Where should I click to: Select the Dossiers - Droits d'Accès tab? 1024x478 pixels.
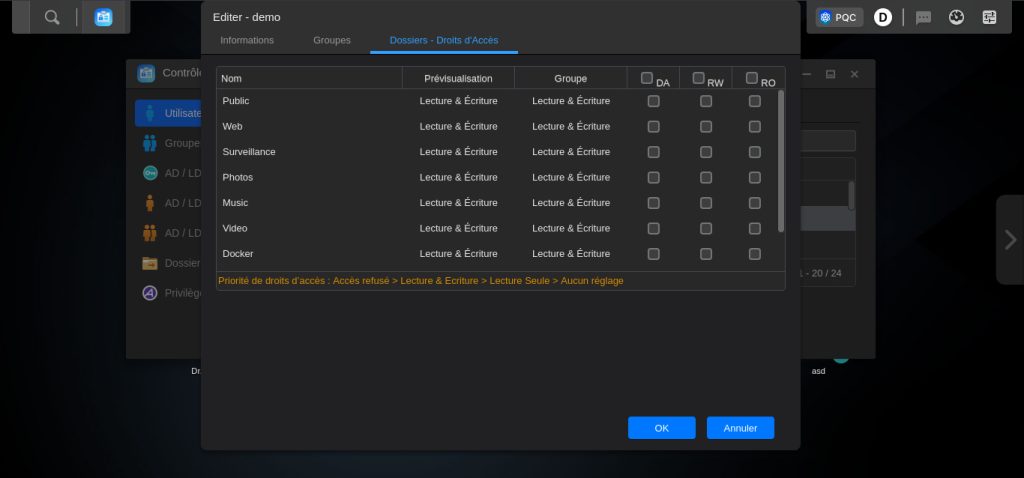444,40
